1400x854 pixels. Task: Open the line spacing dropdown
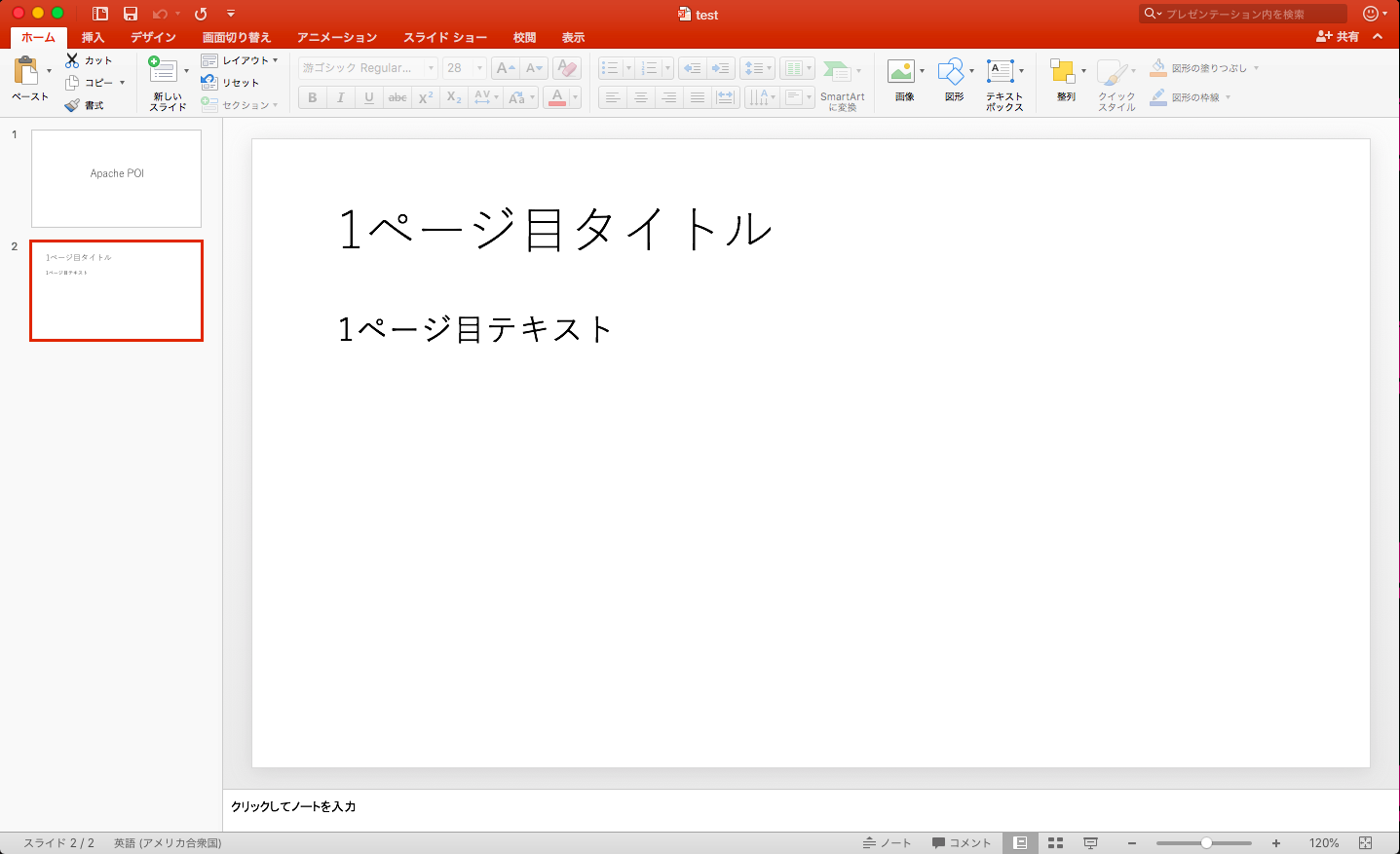(x=758, y=68)
